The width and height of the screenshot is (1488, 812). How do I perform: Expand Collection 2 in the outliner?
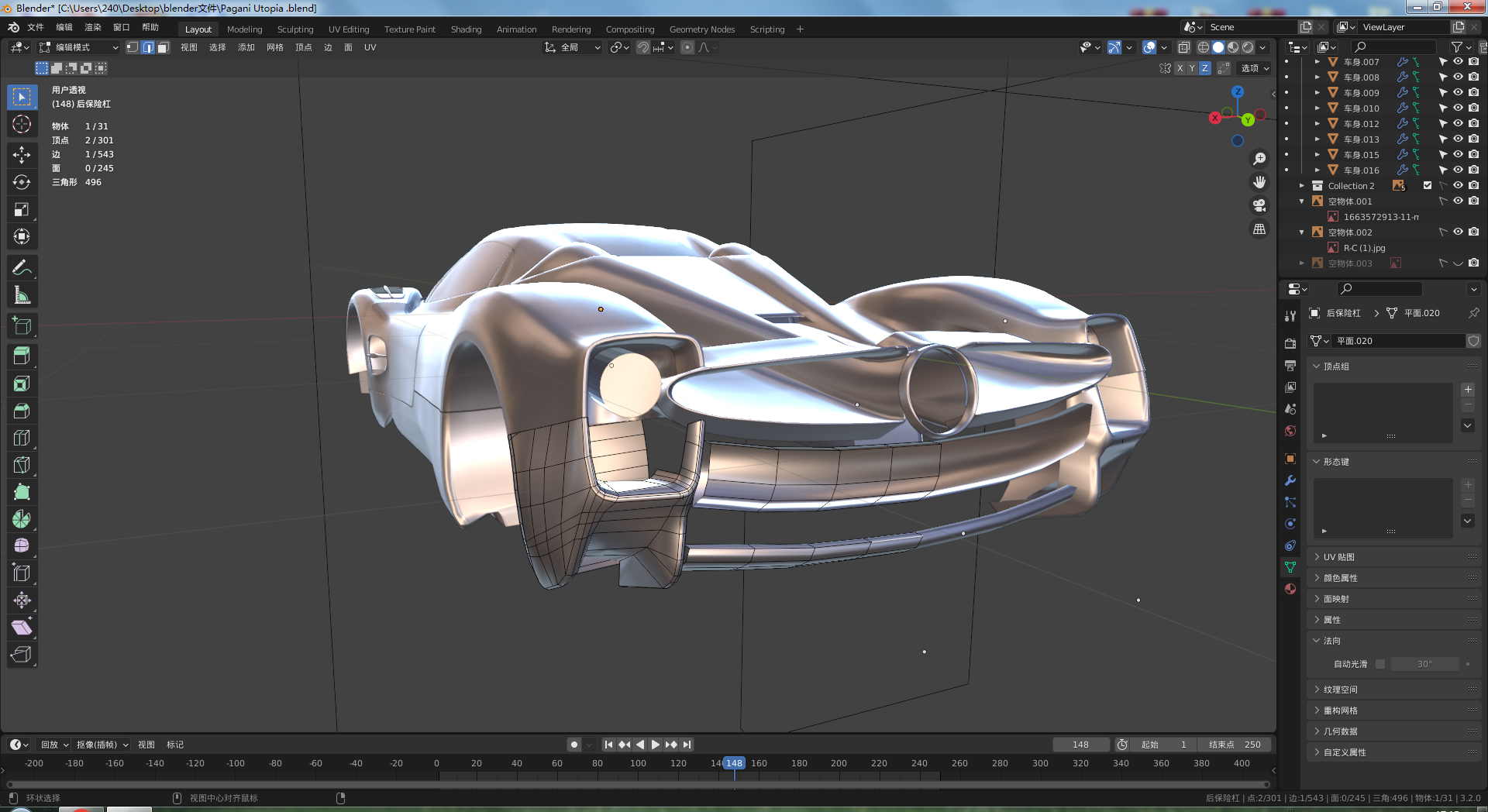tap(1302, 186)
